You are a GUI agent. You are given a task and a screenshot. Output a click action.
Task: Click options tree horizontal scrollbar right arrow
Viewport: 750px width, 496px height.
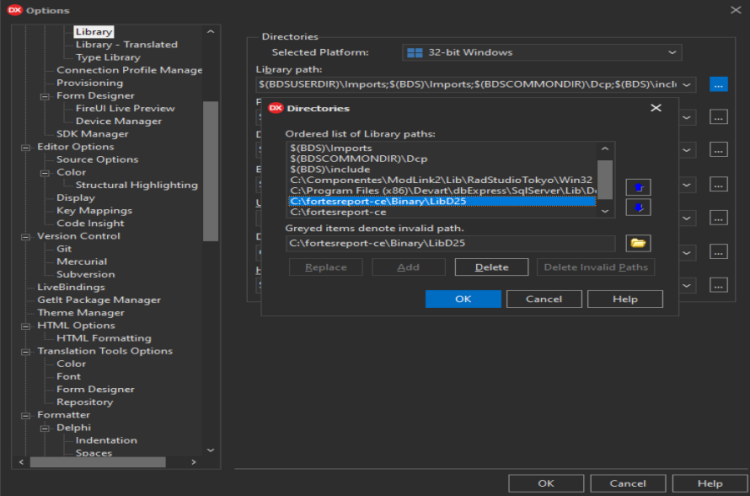point(193,462)
